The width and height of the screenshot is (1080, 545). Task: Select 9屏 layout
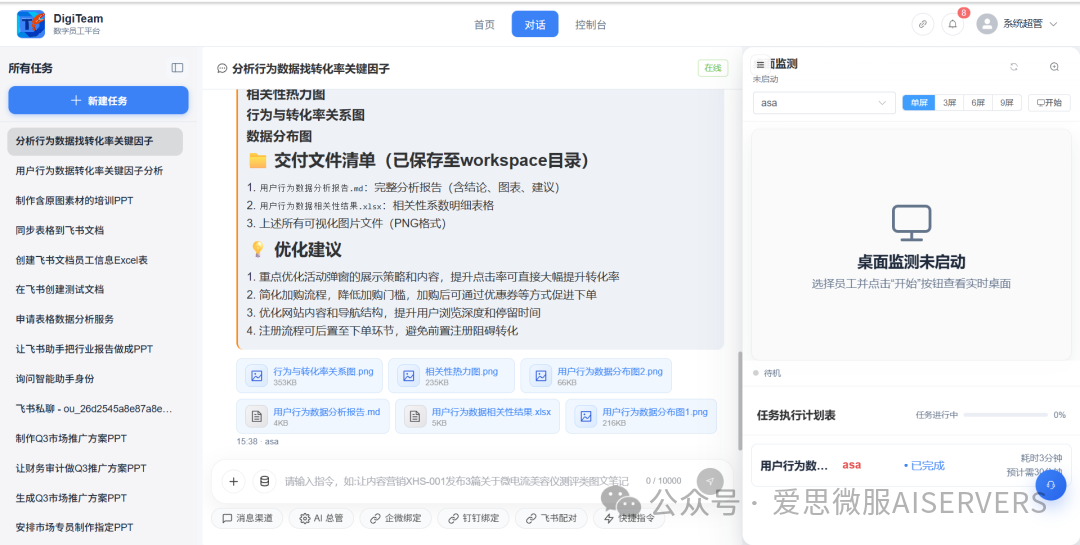coord(1007,103)
